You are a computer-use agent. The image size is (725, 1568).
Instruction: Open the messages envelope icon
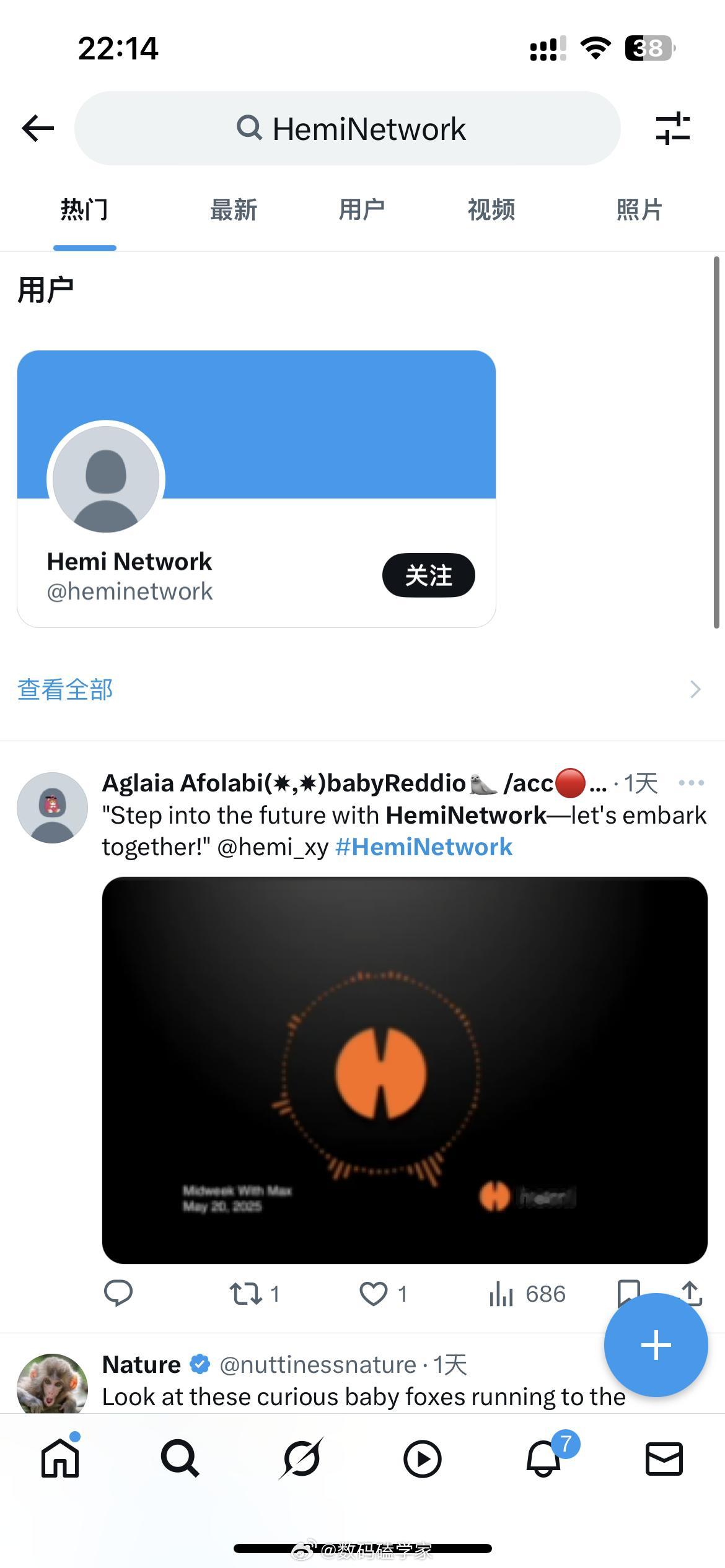(664, 1458)
